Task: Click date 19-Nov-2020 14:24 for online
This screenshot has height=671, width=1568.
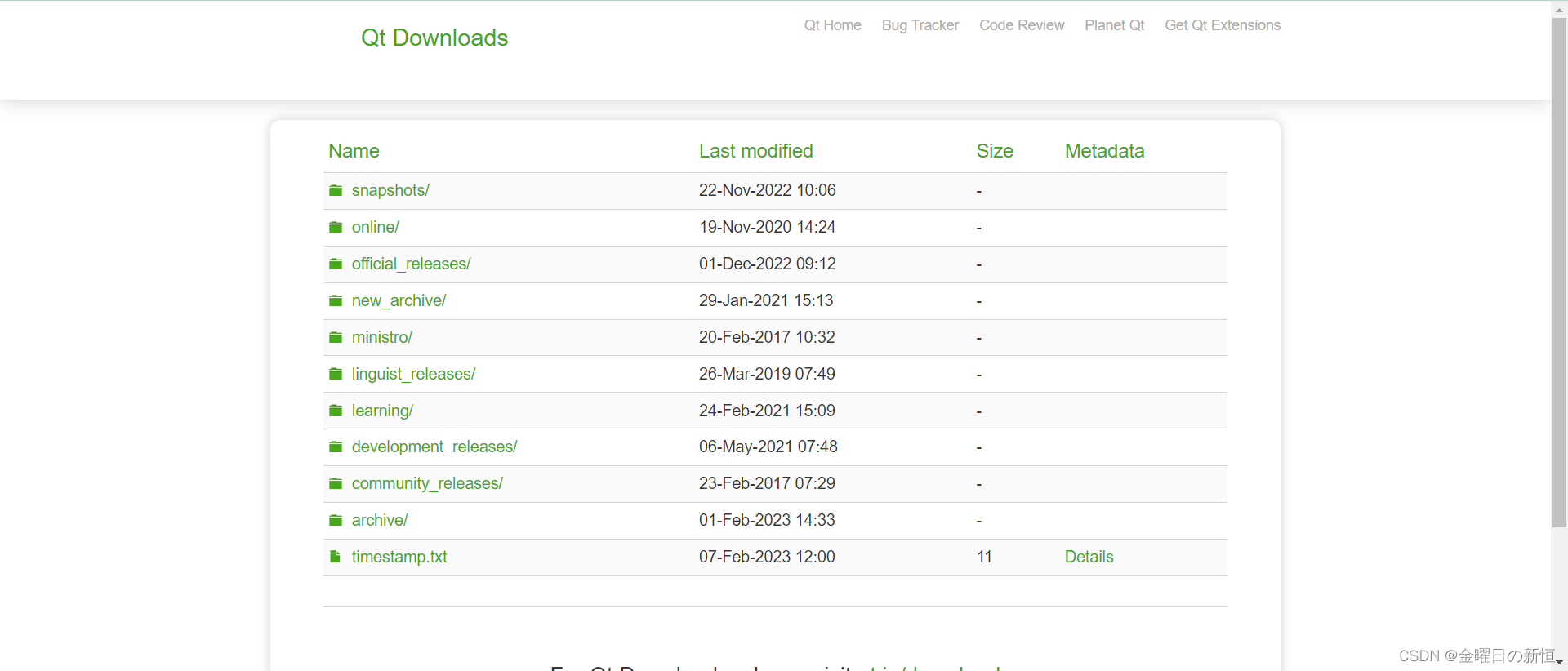Action: coord(767,227)
